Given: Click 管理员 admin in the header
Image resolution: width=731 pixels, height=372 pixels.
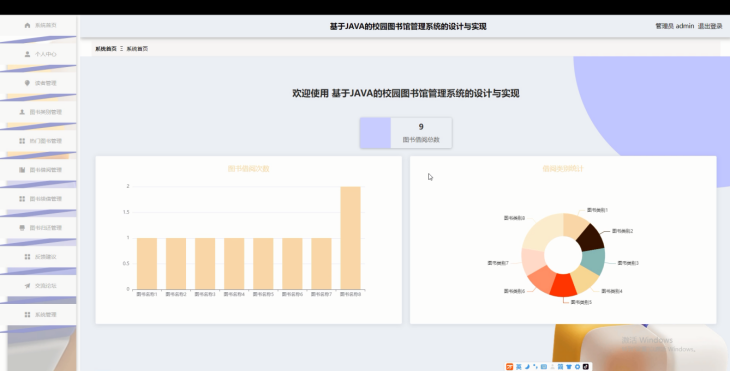Looking at the screenshot, I should (x=675, y=26).
